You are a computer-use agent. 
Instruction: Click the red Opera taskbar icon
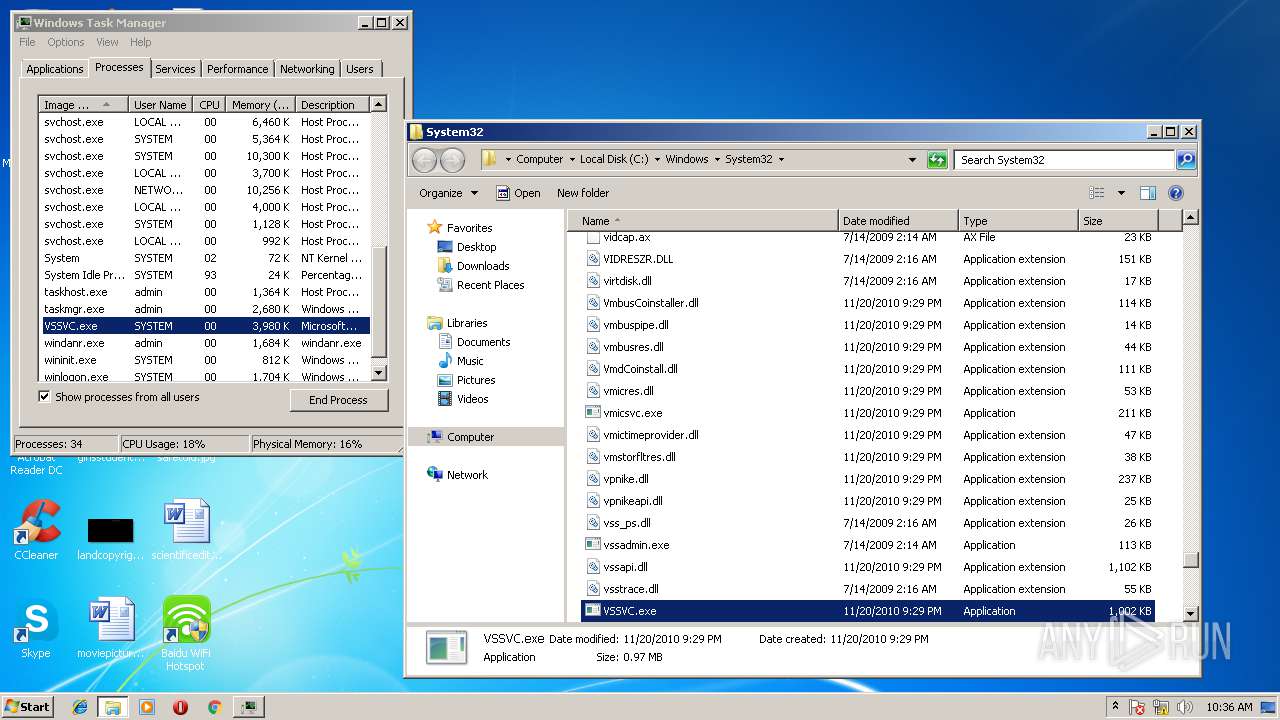point(180,707)
